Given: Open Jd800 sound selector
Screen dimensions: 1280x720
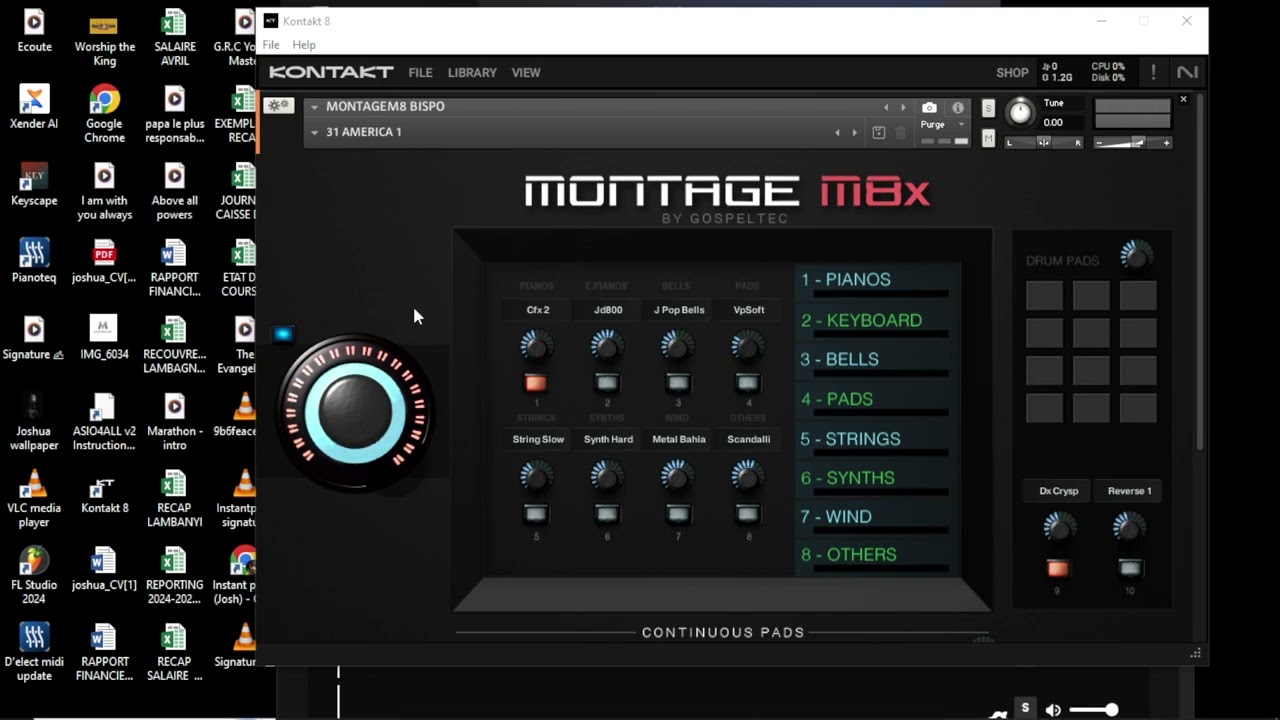Looking at the screenshot, I should coord(608,310).
